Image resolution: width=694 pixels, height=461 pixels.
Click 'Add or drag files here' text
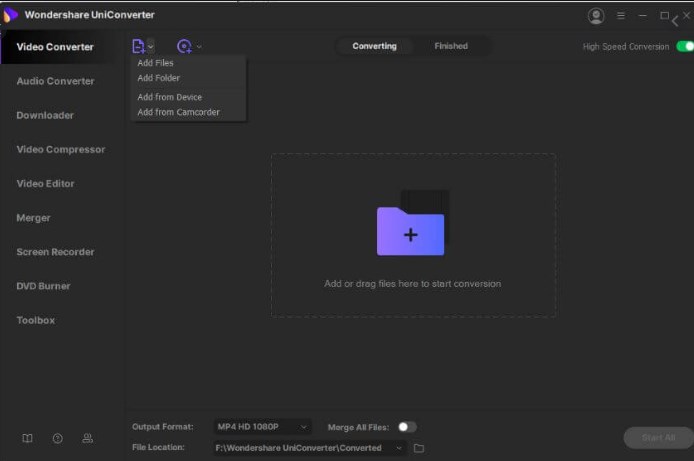413,284
